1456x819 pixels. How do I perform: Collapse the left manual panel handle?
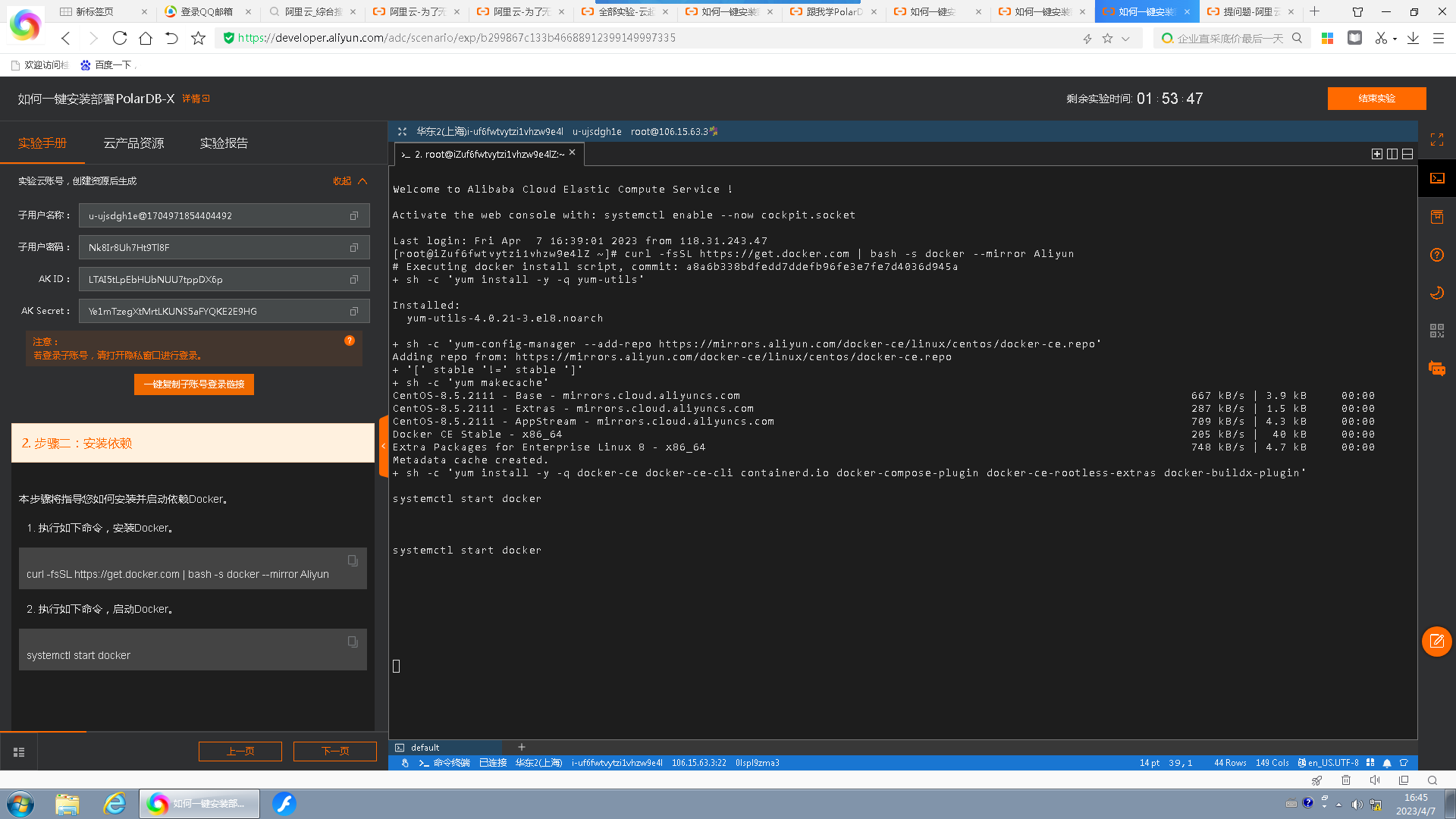coord(383,446)
